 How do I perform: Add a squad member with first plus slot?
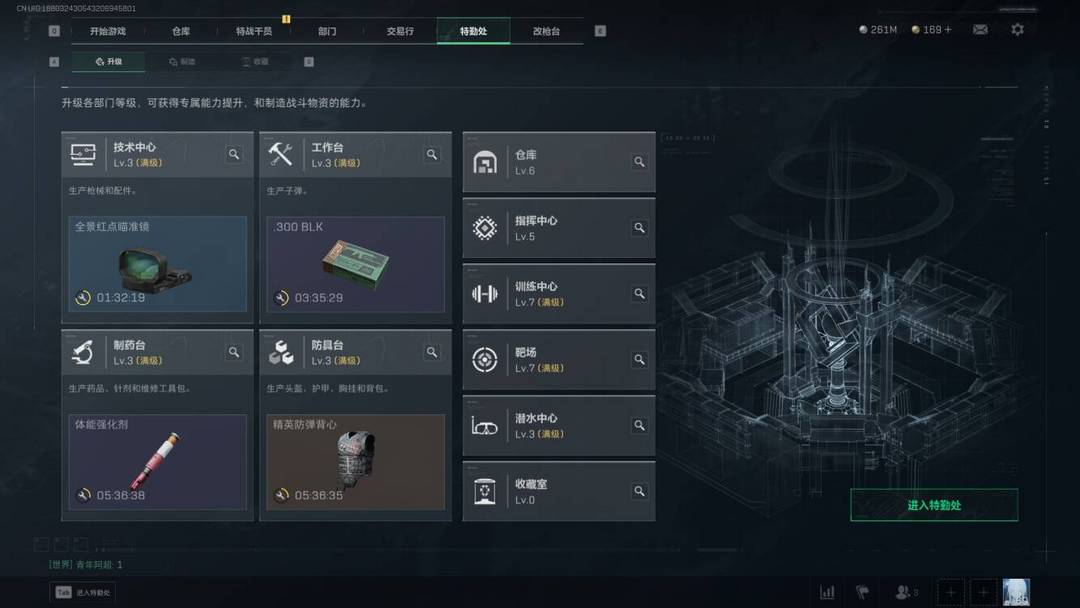[951, 592]
